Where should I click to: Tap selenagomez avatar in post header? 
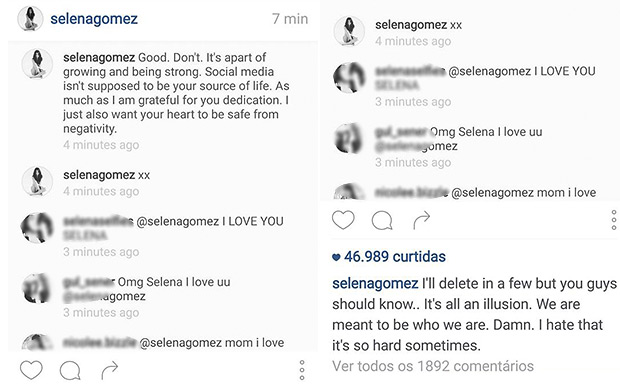[x=30, y=19]
